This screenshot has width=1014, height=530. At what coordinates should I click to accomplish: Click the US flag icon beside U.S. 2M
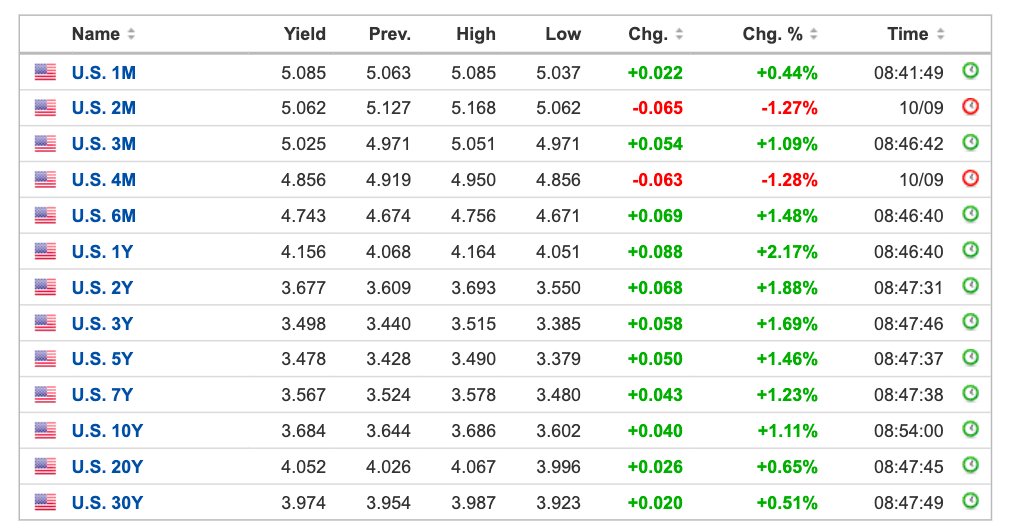(45, 107)
